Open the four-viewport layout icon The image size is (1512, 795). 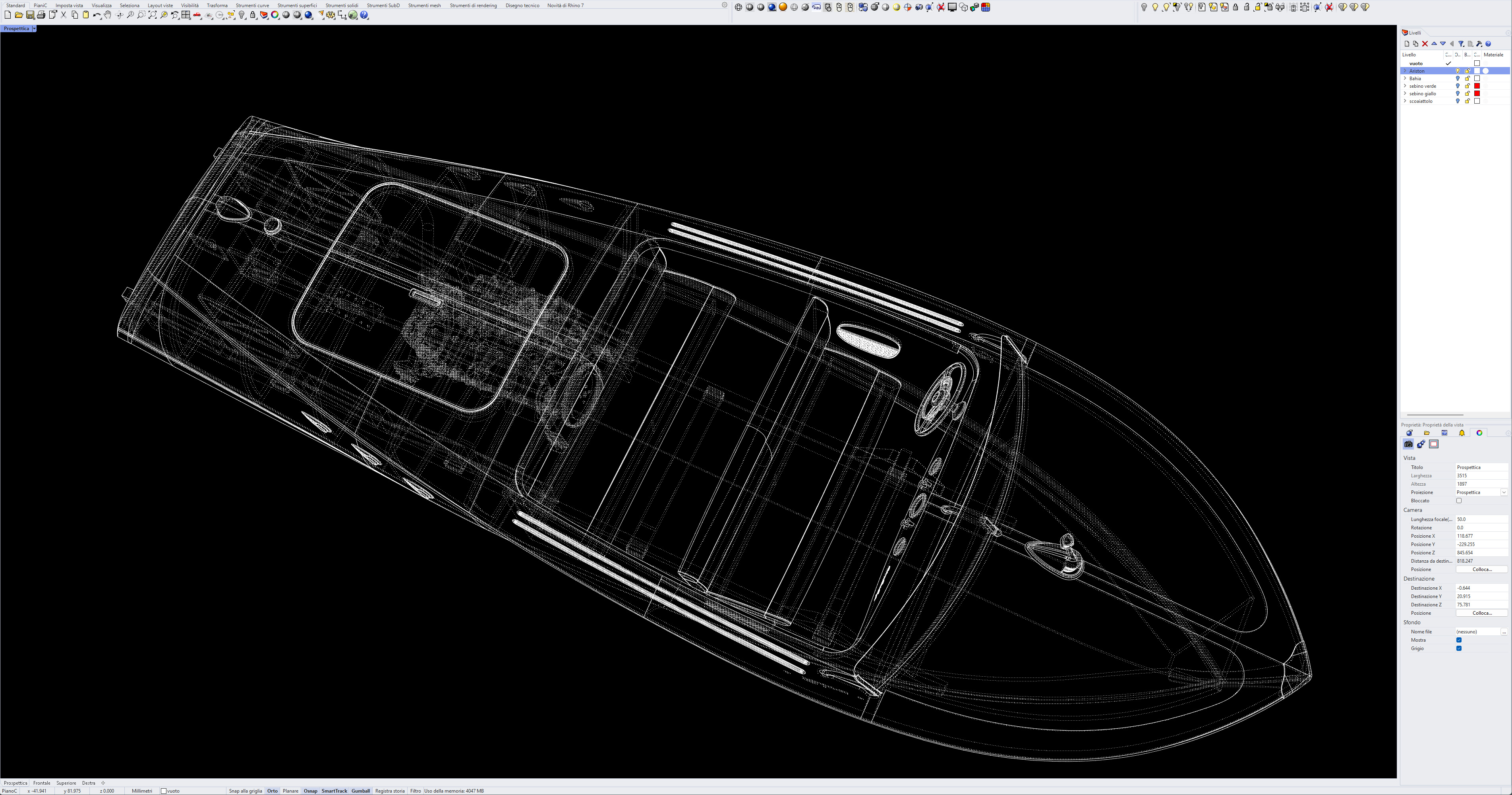(x=186, y=15)
